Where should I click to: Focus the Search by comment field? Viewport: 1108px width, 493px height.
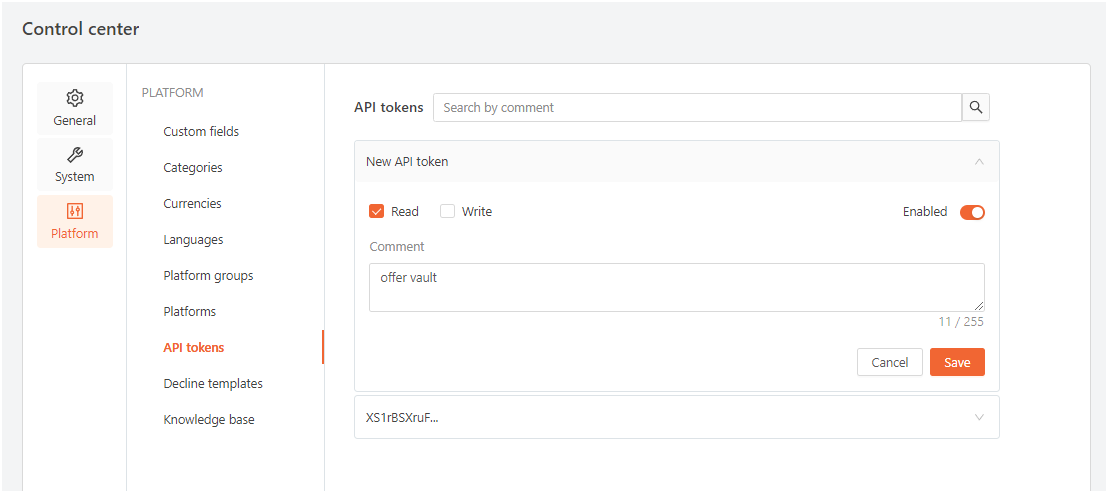click(x=697, y=107)
